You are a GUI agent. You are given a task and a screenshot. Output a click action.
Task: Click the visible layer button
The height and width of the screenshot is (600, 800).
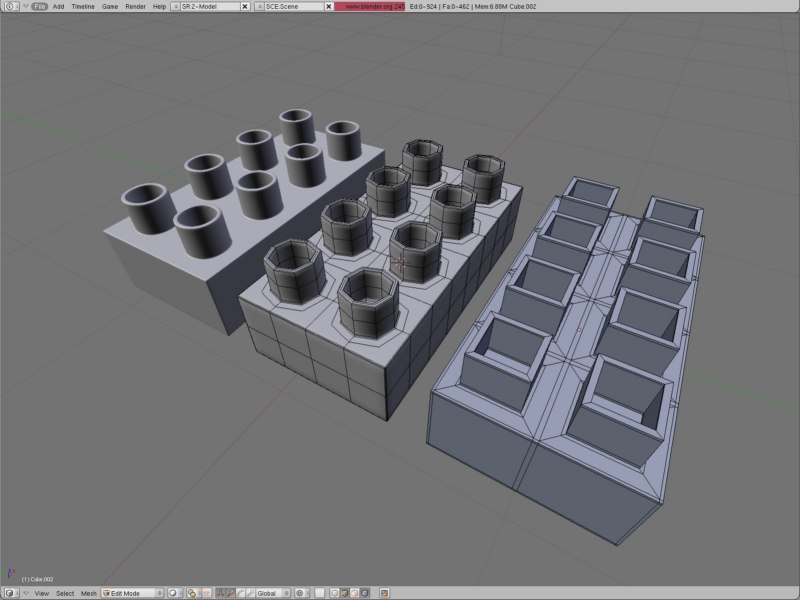pos(319,593)
